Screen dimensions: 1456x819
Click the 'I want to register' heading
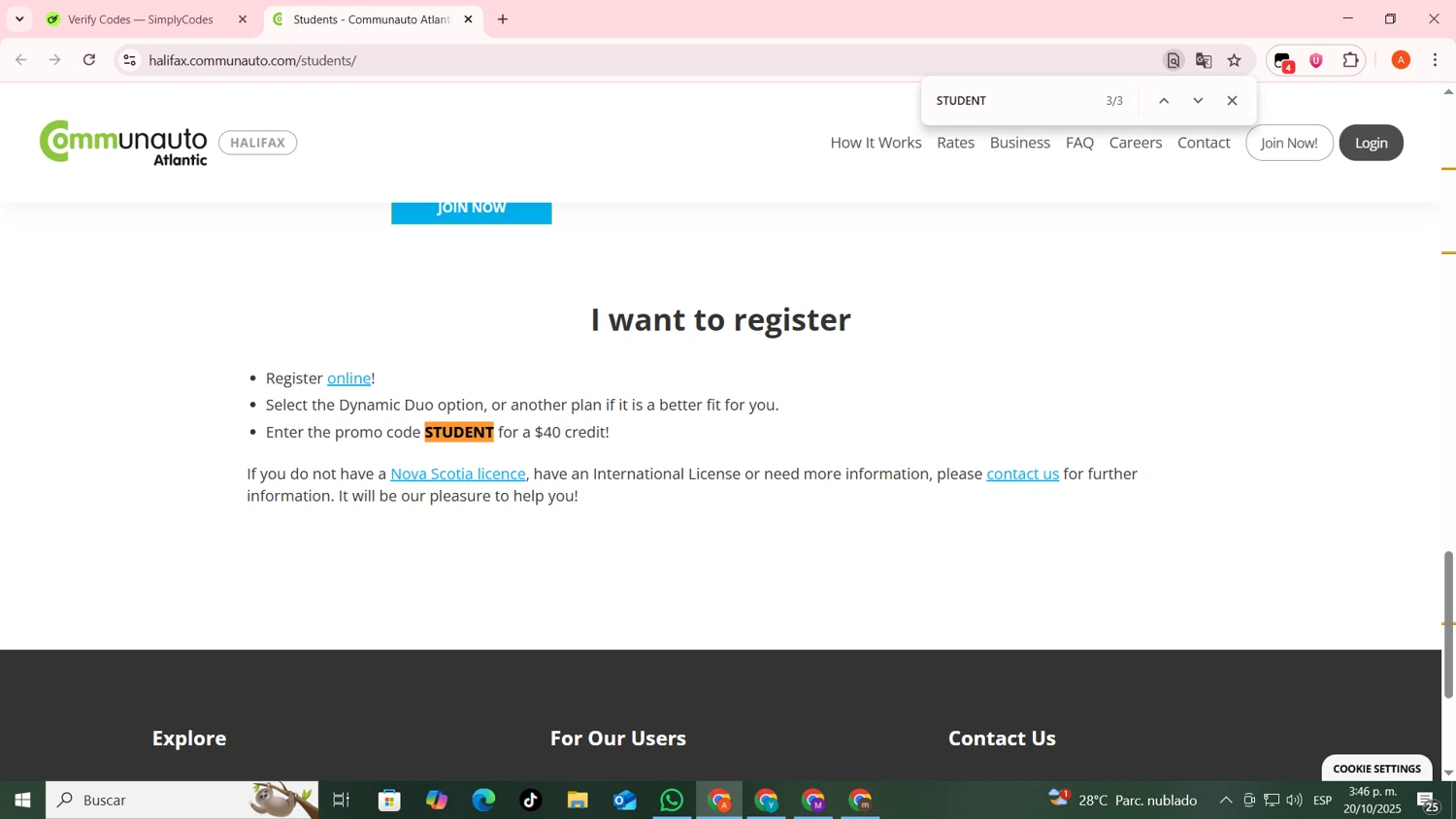click(720, 319)
